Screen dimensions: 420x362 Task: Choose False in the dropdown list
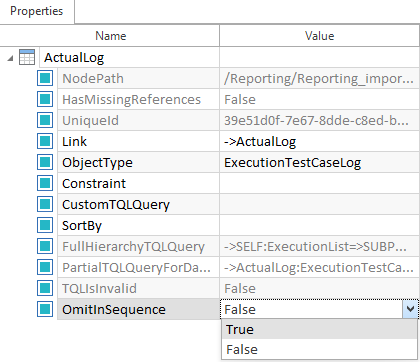pos(319,349)
